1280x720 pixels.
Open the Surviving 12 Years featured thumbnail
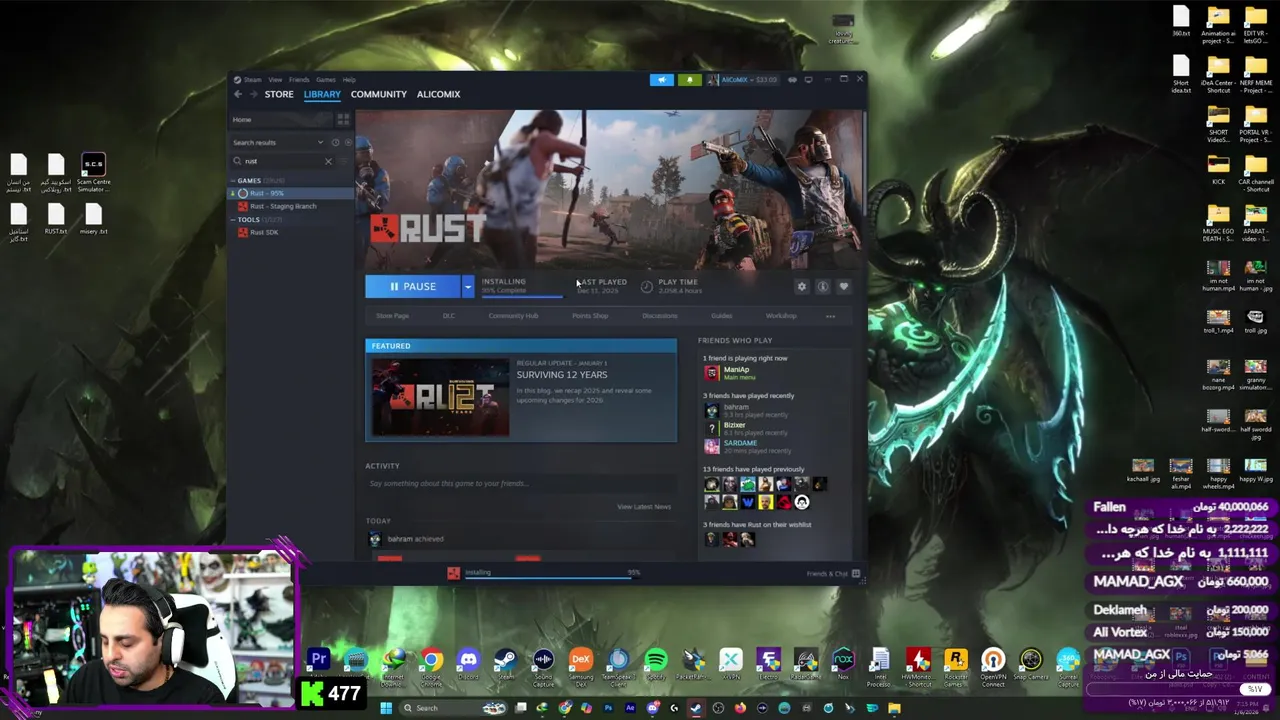440,397
